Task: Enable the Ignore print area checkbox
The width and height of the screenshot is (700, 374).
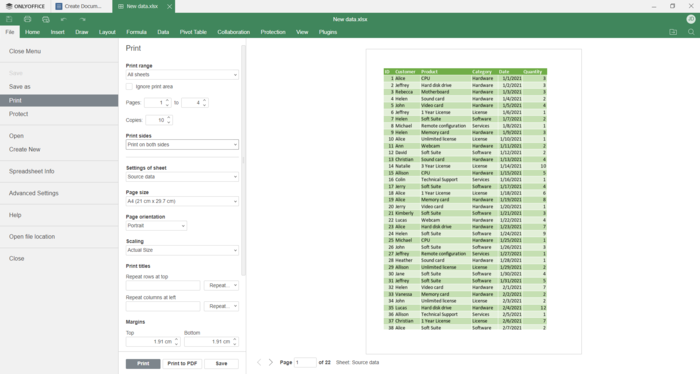Action: point(129,87)
